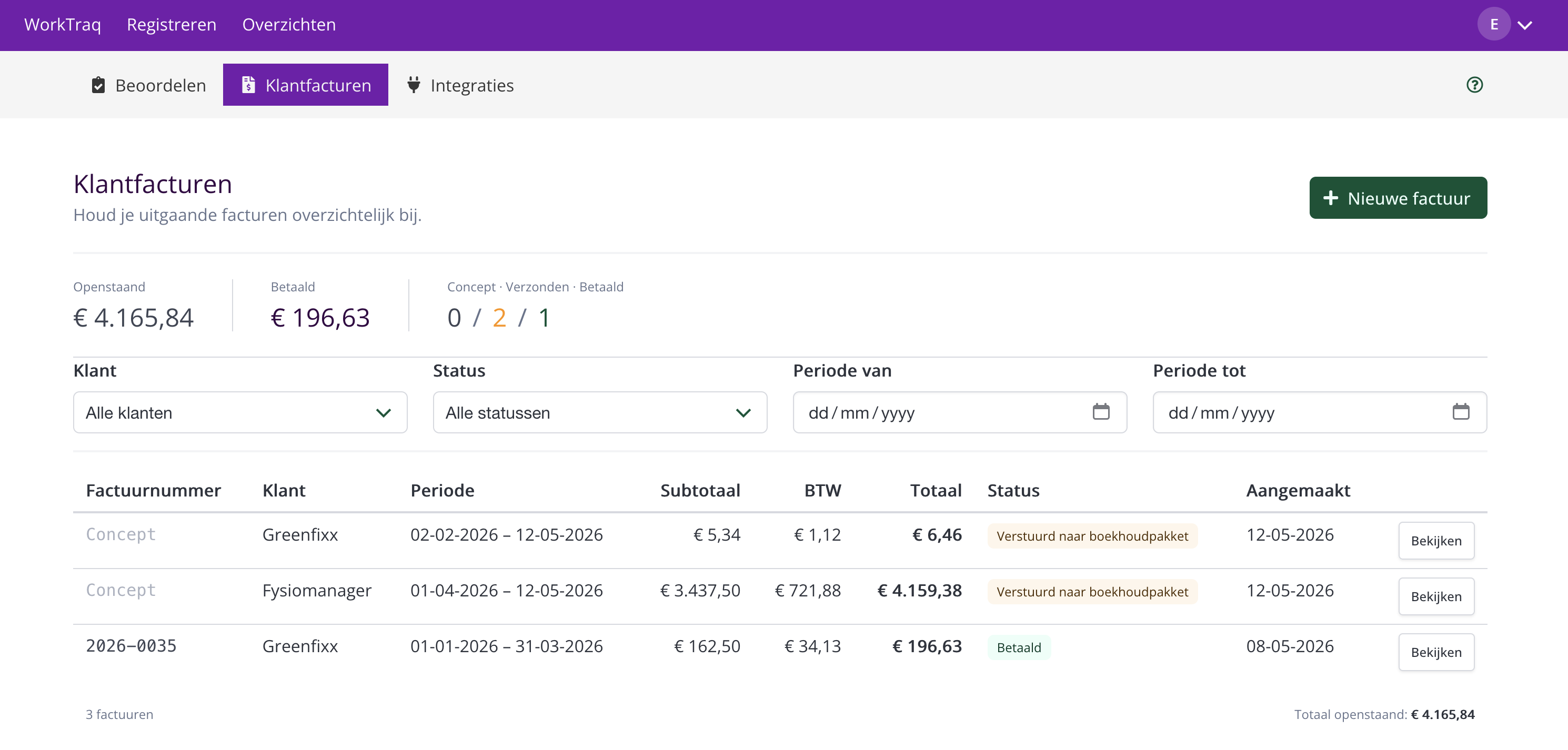Click the clipboard icon beside Beoordelen

[x=98, y=85]
